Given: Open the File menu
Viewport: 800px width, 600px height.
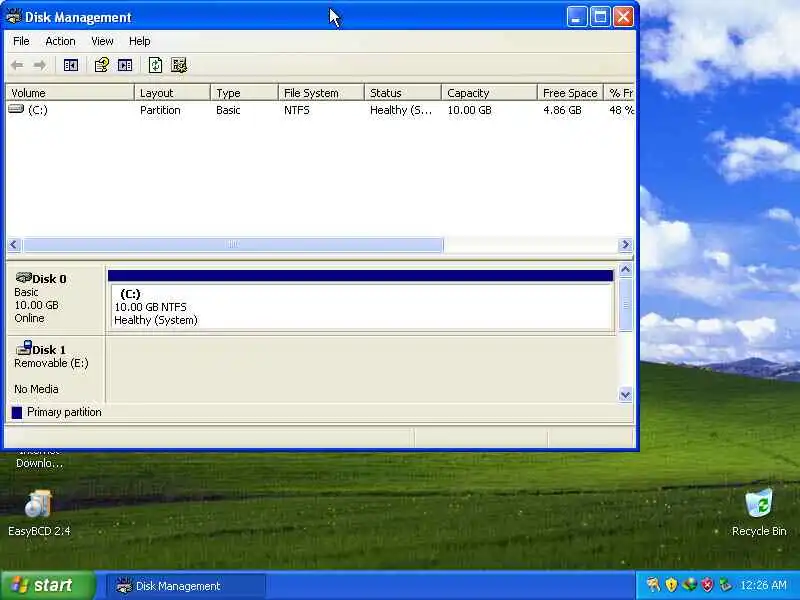Looking at the screenshot, I should [21, 41].
